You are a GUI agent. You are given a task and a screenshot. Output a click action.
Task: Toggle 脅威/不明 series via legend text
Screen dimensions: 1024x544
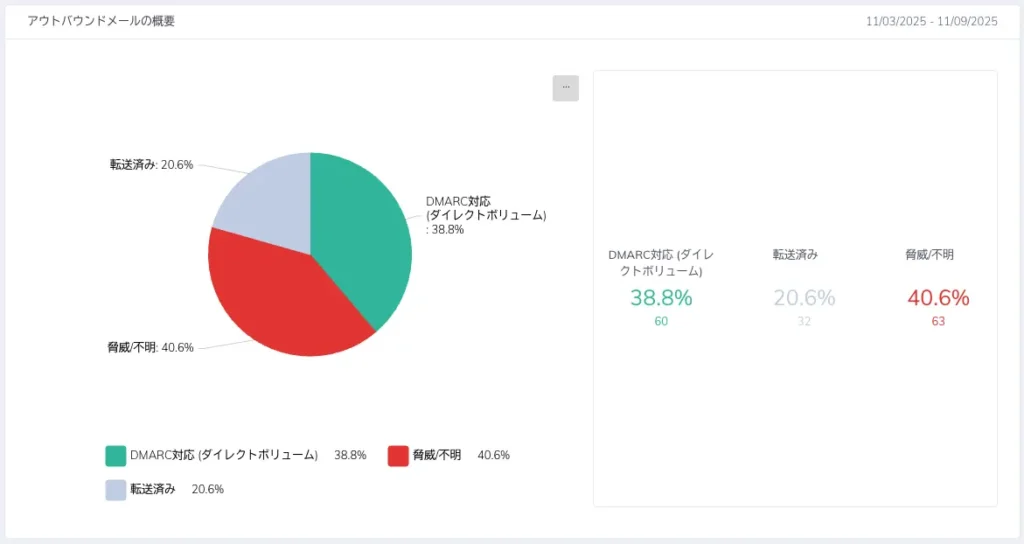point(437,455)
